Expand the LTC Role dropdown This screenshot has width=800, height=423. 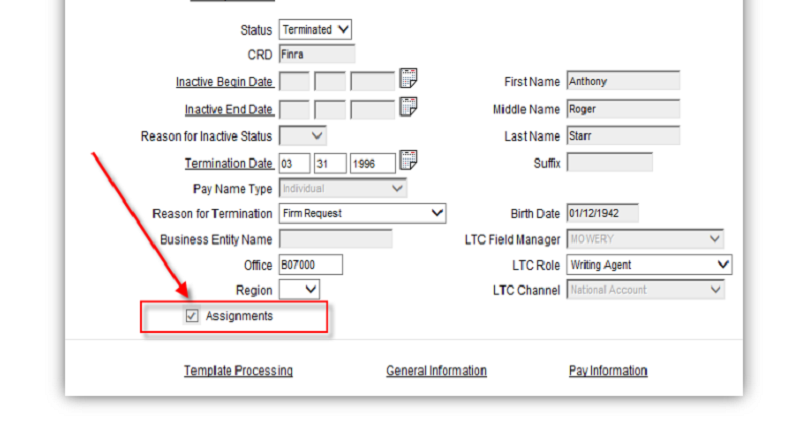pos(649,265)
